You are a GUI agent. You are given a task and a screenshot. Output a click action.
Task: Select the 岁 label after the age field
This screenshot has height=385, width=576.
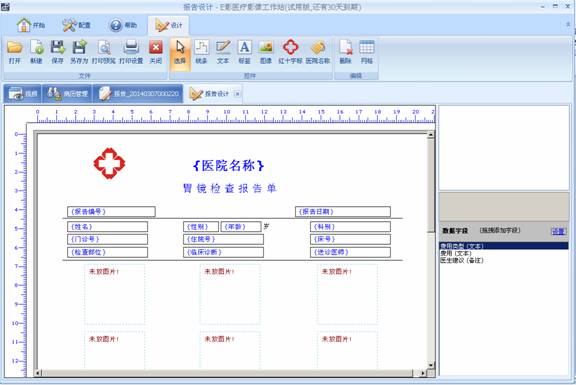(266, 226)
